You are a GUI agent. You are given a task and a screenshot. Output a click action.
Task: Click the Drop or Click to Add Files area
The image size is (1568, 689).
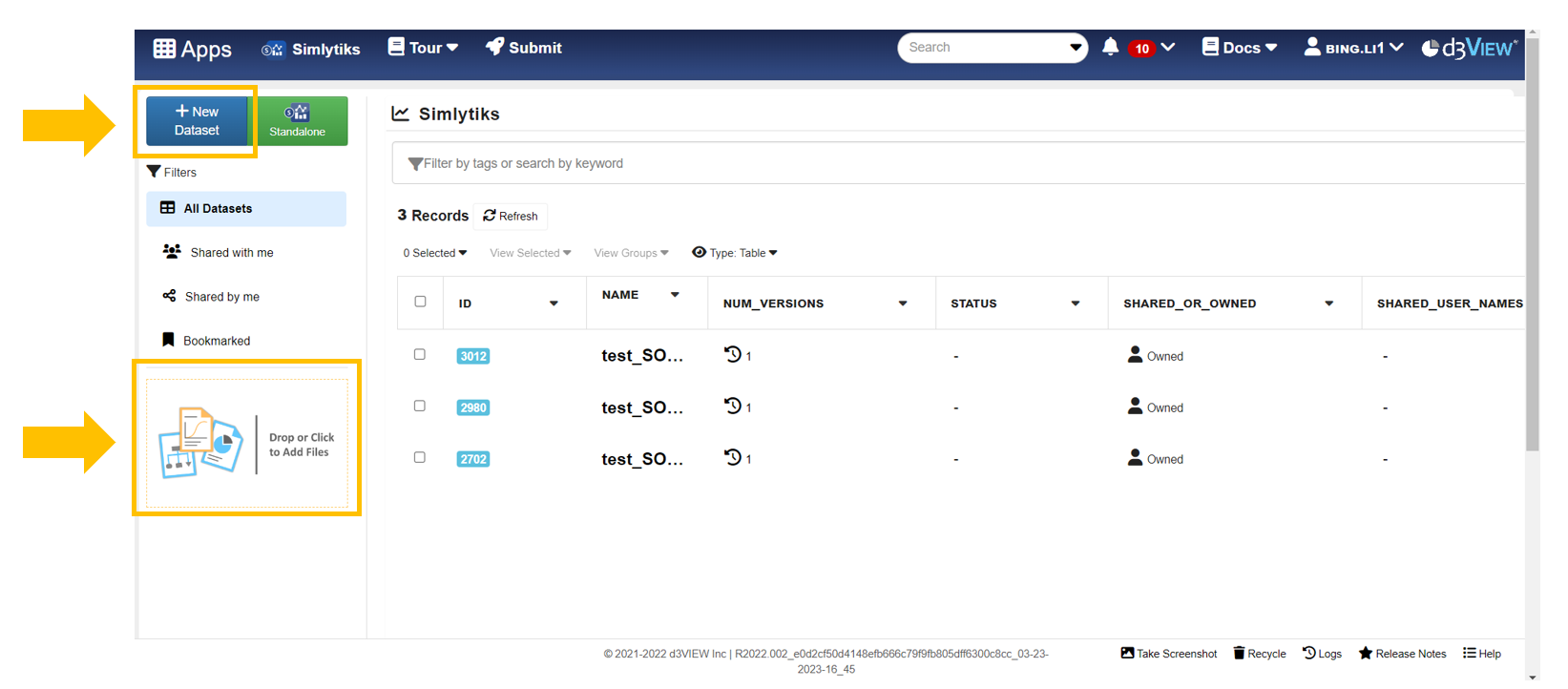pos(247,444)
